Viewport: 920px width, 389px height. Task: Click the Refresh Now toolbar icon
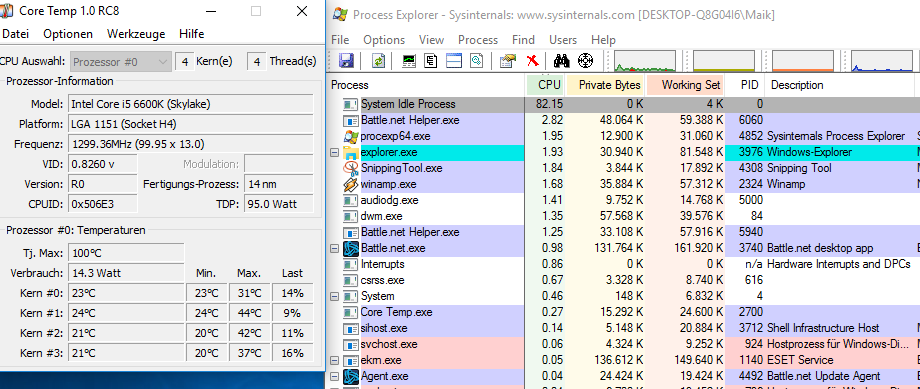click(x=379, y=60)
